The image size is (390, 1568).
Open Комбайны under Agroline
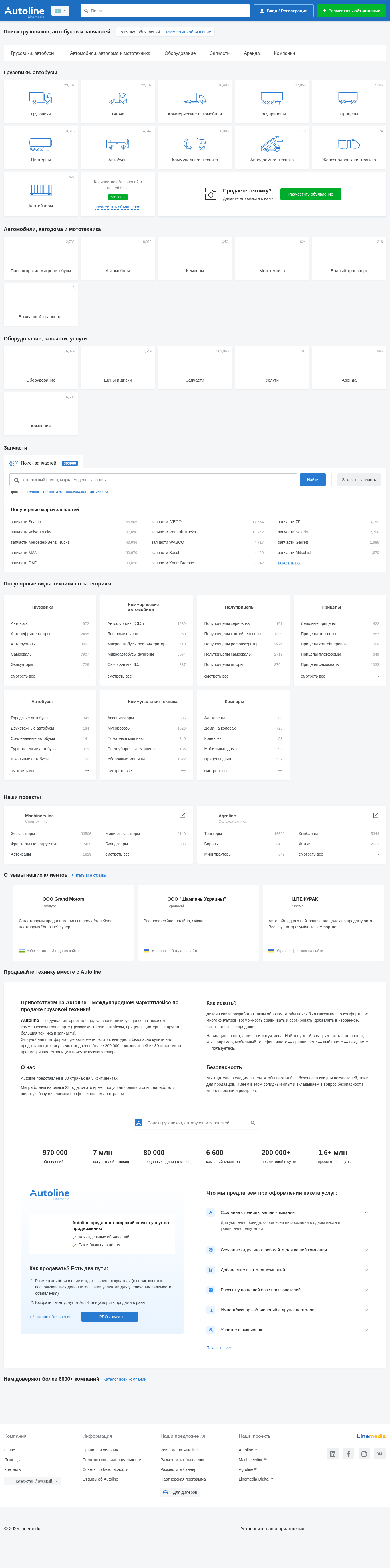[x=308, y=834]
